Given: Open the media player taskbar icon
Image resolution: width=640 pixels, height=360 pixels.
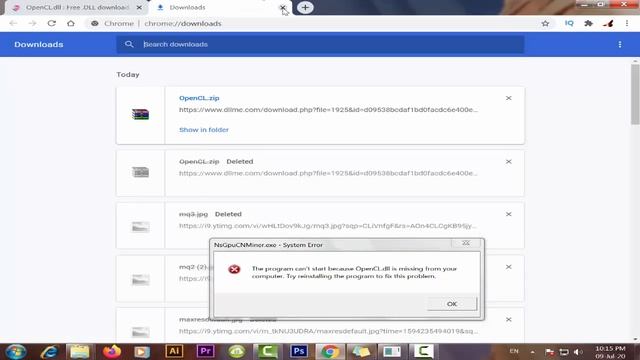Looking at the screenshot, I should coord(142,351).
